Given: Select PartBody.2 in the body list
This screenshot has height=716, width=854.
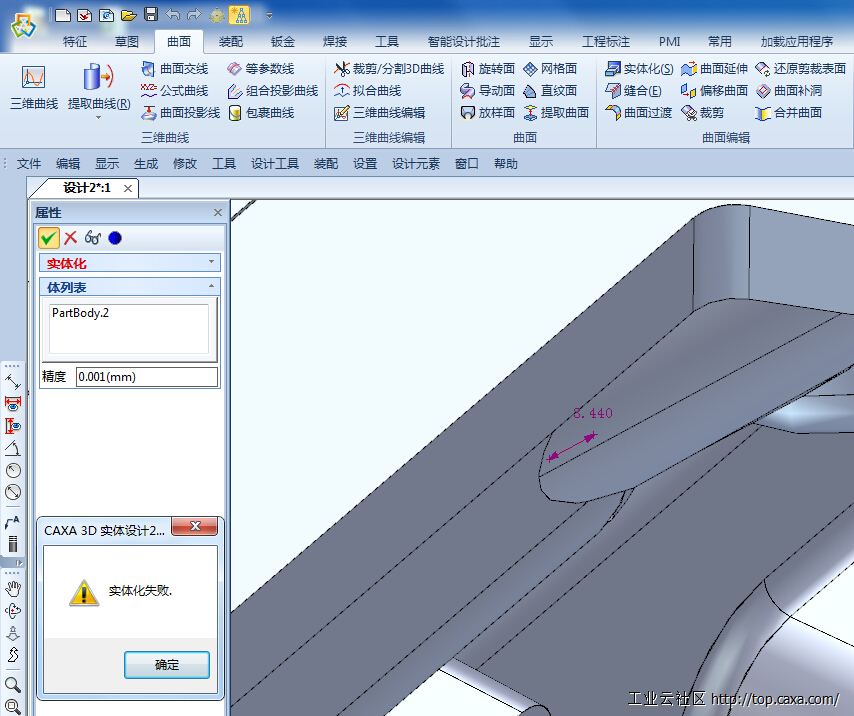Looking at the screenshot, I should [81, 313].
